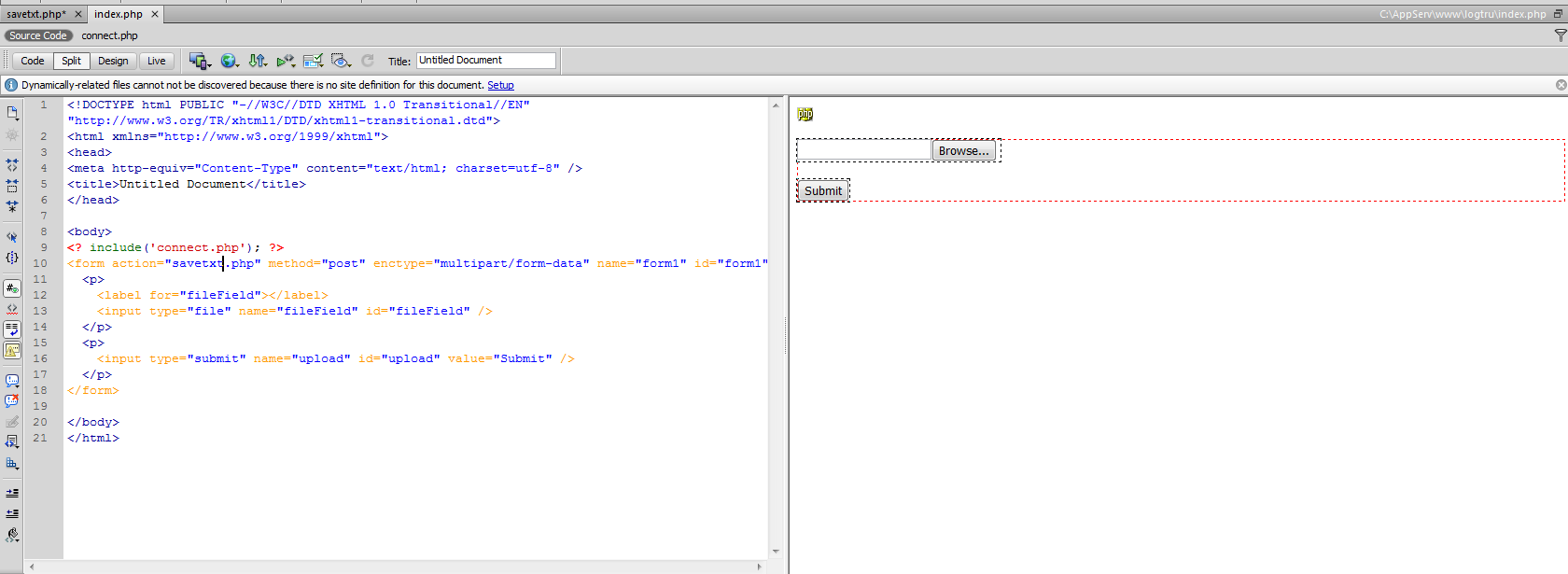This screenshot has width=1568, height=574.
Task: Click Open Documents icon in coding toolbar
Action: point(12,113)
